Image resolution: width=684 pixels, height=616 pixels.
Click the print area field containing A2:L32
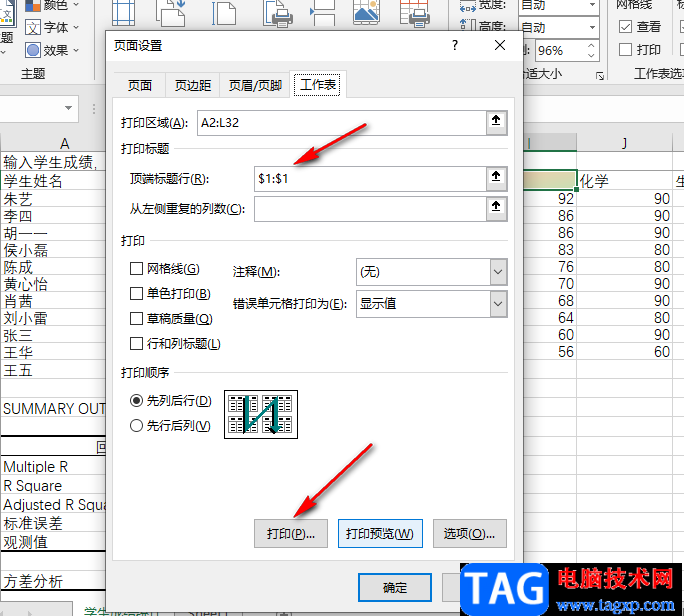(x=342, y=123)
